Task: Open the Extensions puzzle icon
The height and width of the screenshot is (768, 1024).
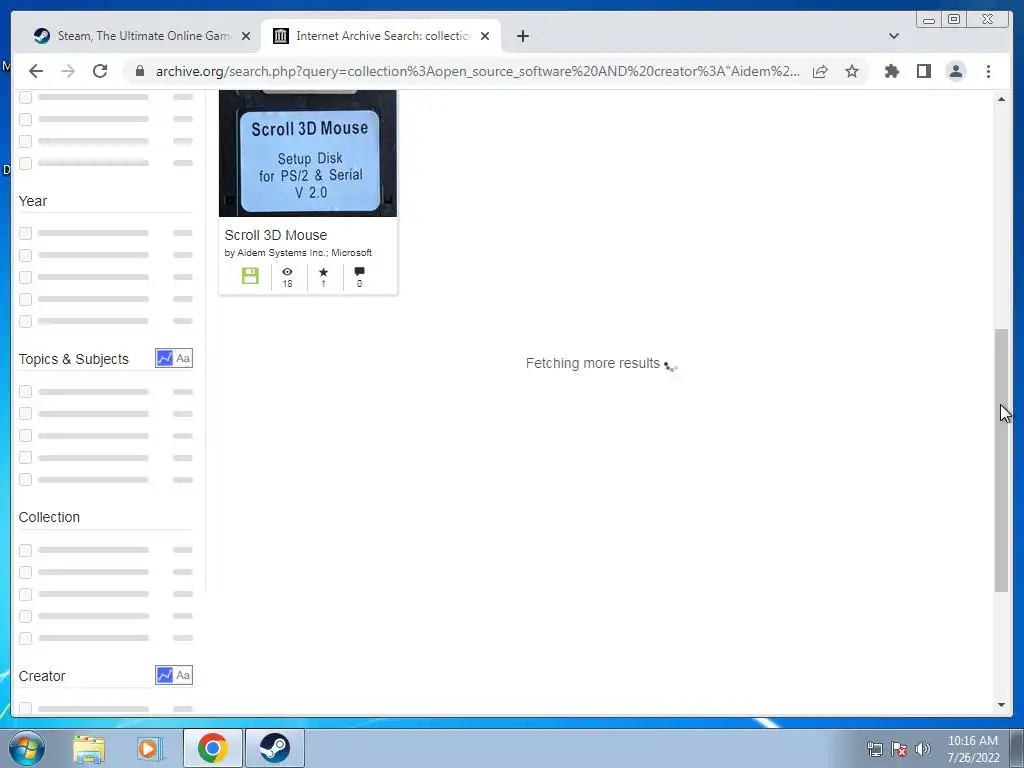Action: click(x=891, y=71)
